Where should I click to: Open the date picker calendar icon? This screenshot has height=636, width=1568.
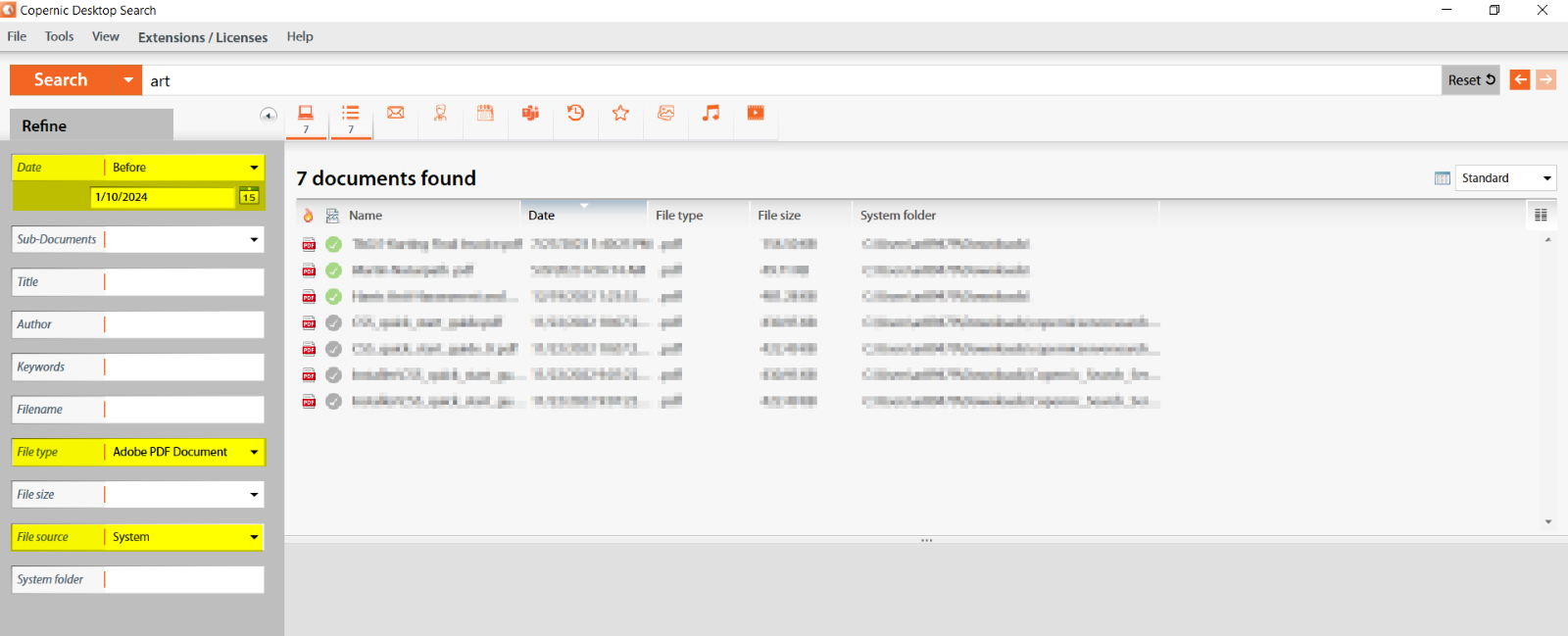(x=249, y=196)
